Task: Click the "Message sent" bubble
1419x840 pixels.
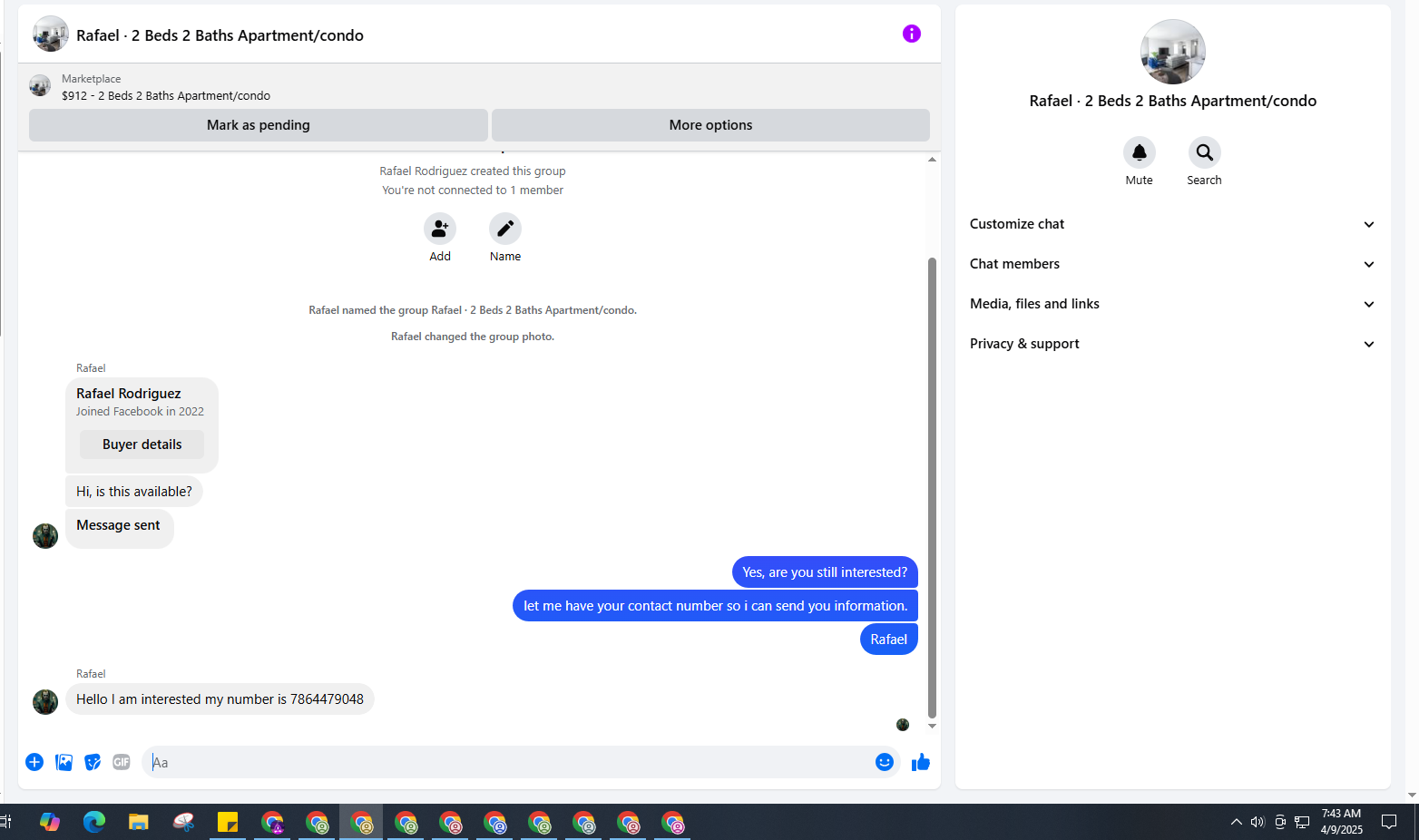Action: point(119,528)
